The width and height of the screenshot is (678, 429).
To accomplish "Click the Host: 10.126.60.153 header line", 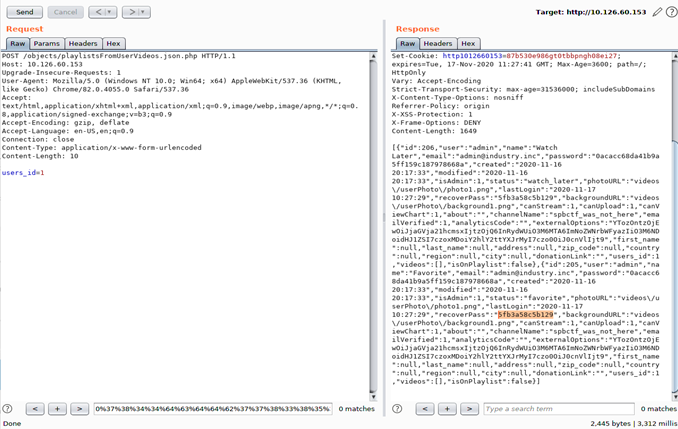I will click(x=42, y=64).
